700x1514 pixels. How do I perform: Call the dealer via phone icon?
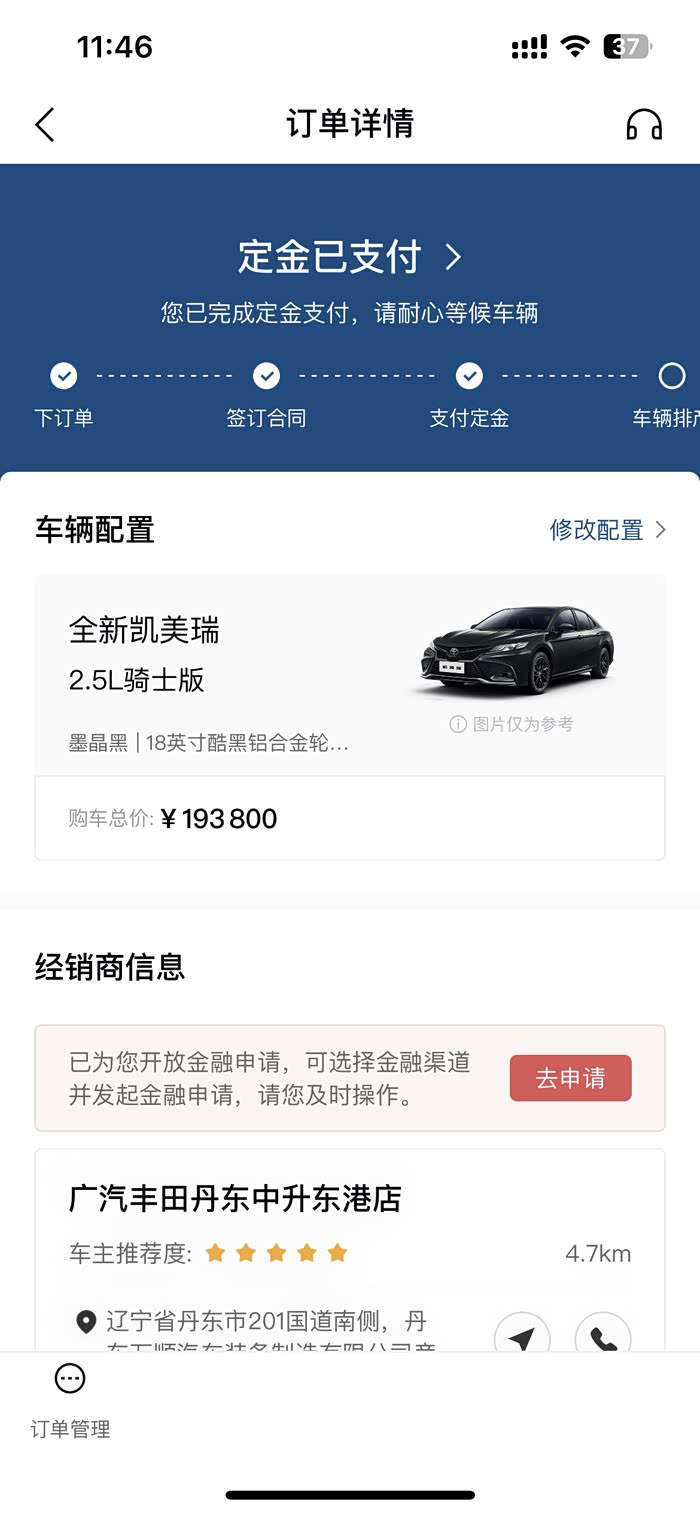click(603, 1335)
